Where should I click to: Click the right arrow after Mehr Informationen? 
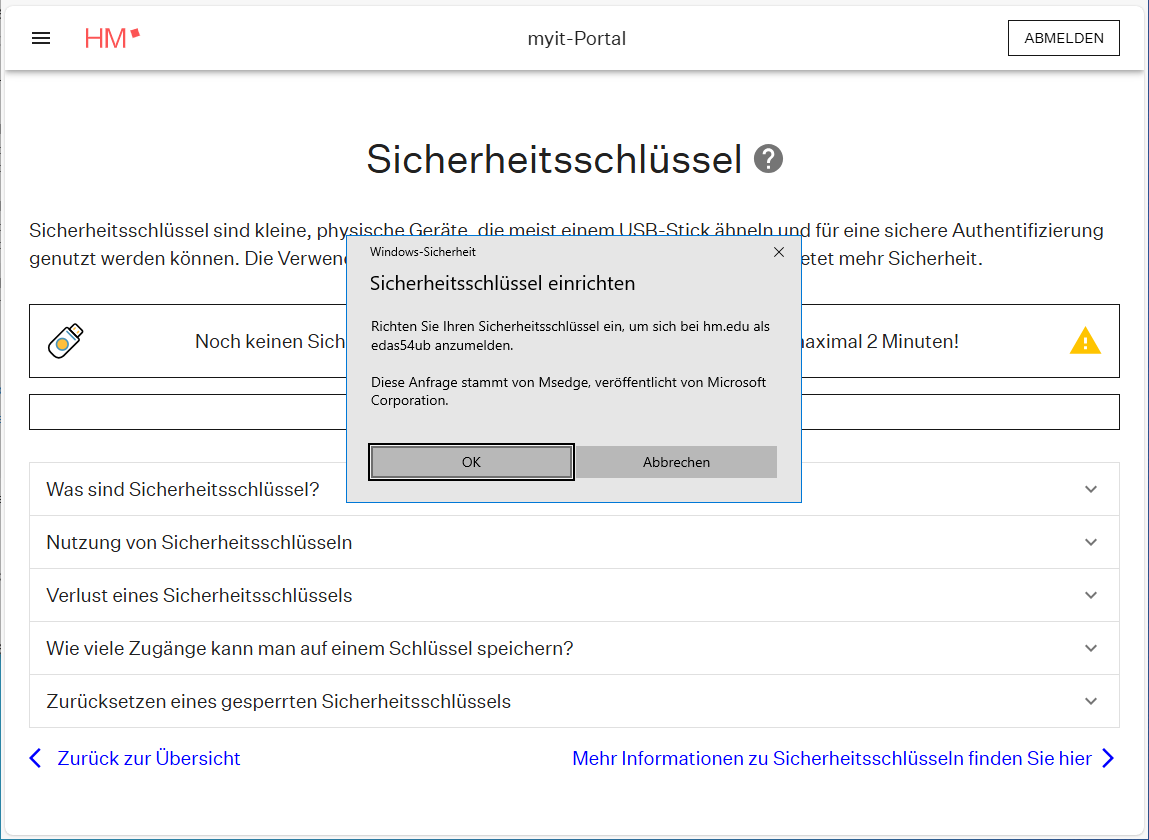1107,758
